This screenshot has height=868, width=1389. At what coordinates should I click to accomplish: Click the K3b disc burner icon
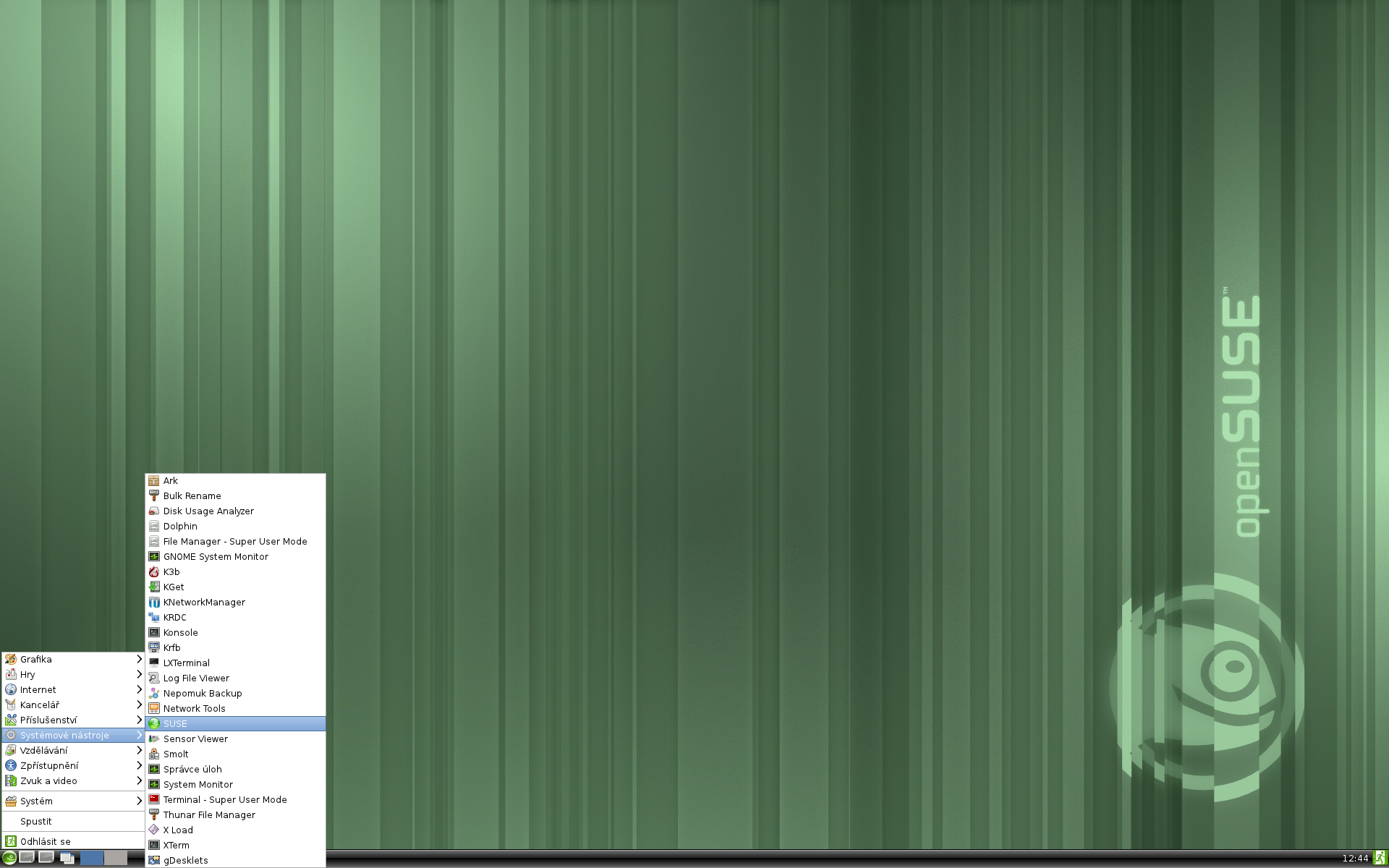coord(153,571)
